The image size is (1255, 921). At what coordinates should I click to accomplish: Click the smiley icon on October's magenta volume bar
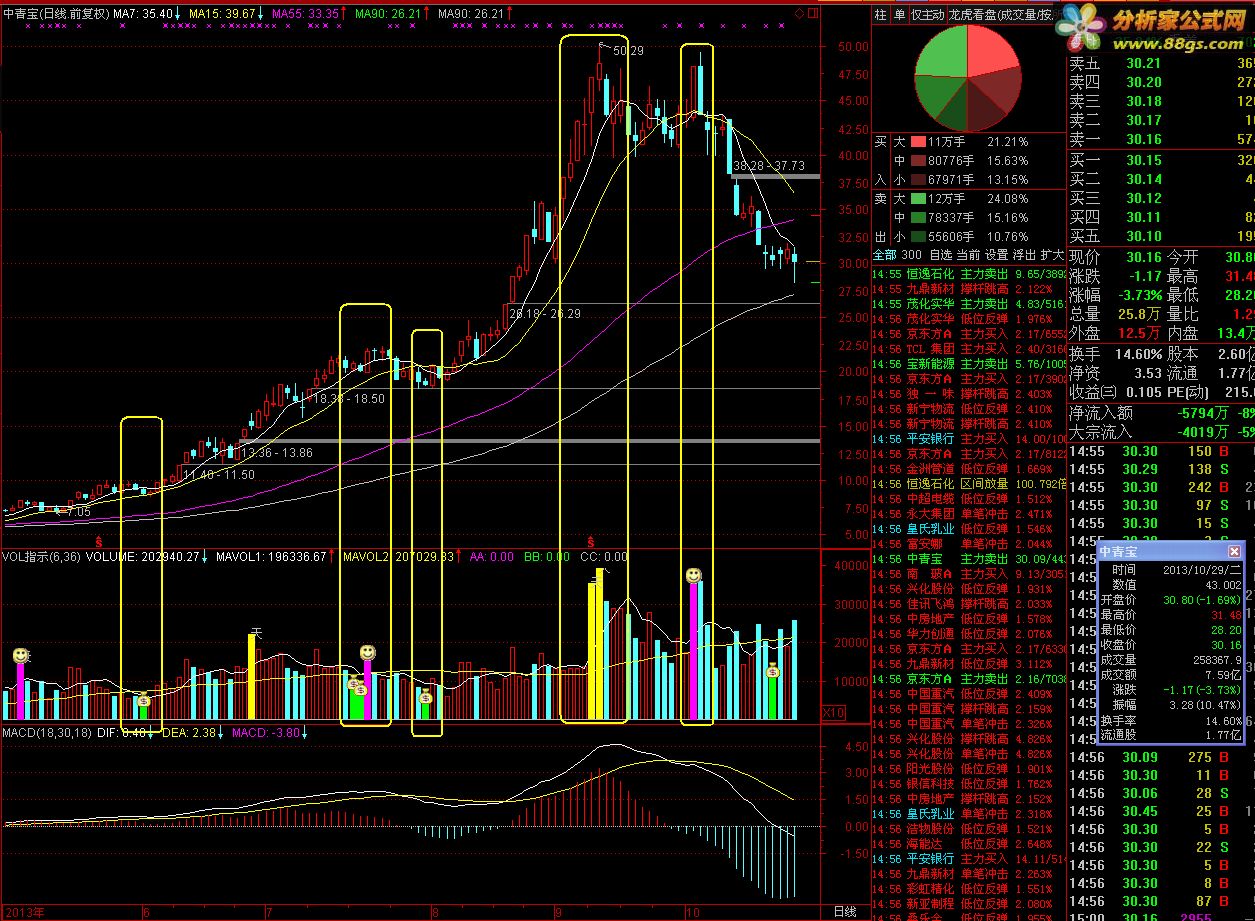(693, 575)
